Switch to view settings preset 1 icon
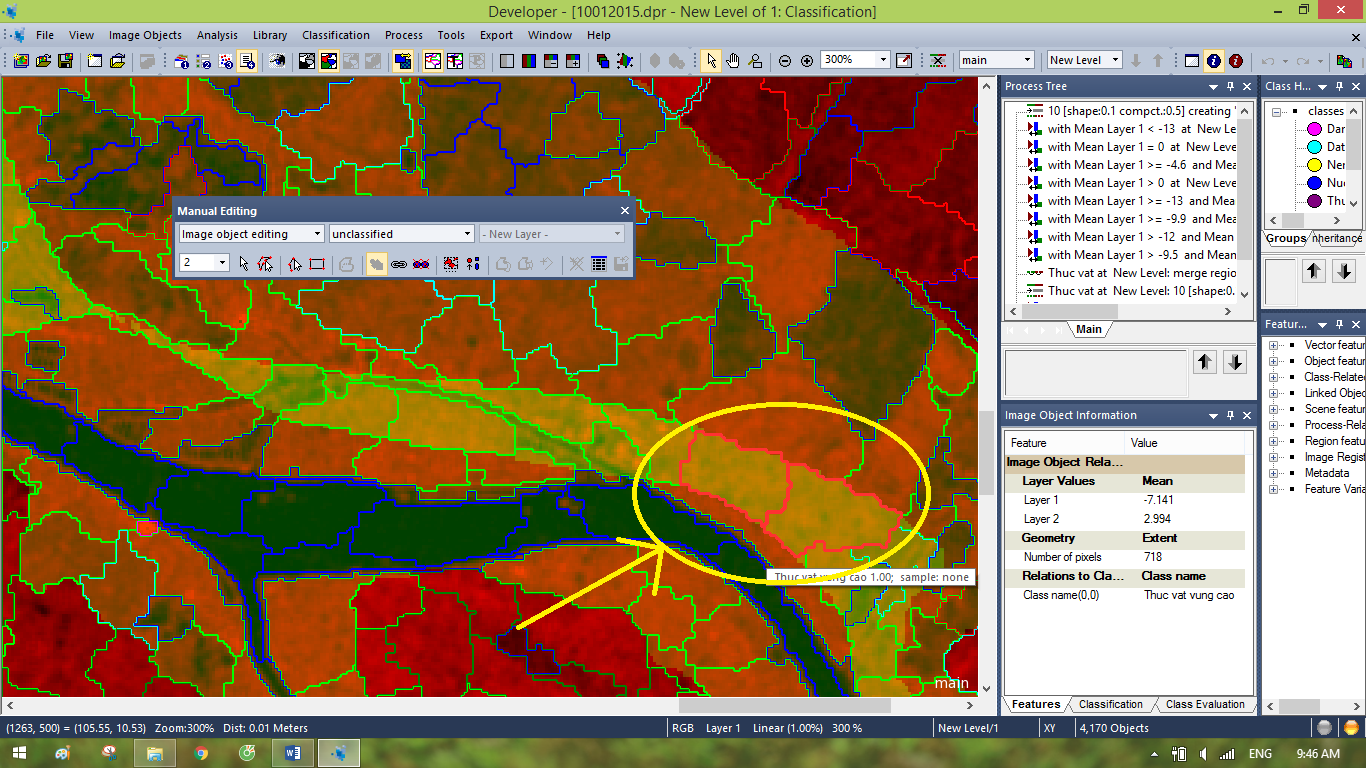 182,60
